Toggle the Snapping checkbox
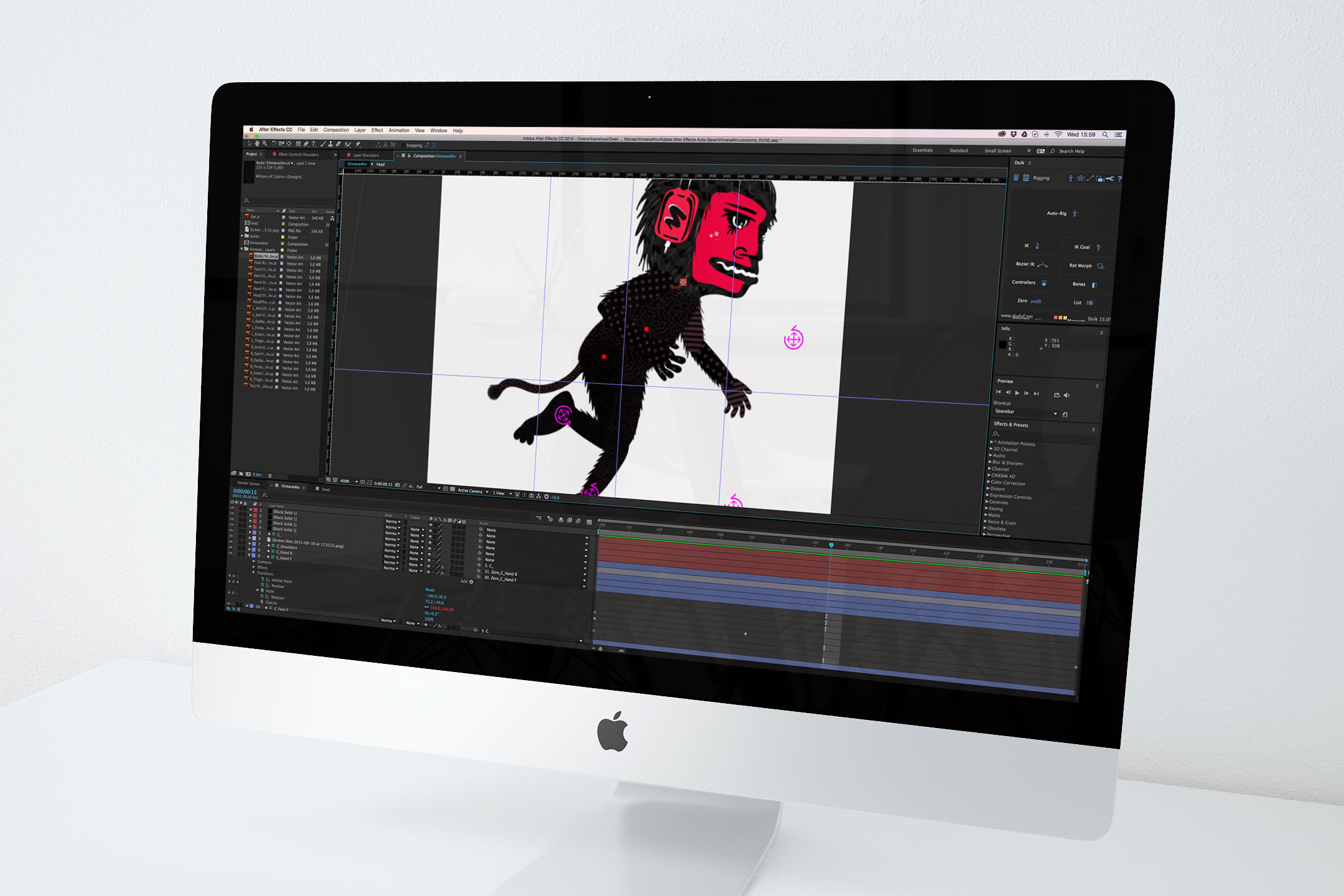1344x896 pixels. [x=403, y=145]
